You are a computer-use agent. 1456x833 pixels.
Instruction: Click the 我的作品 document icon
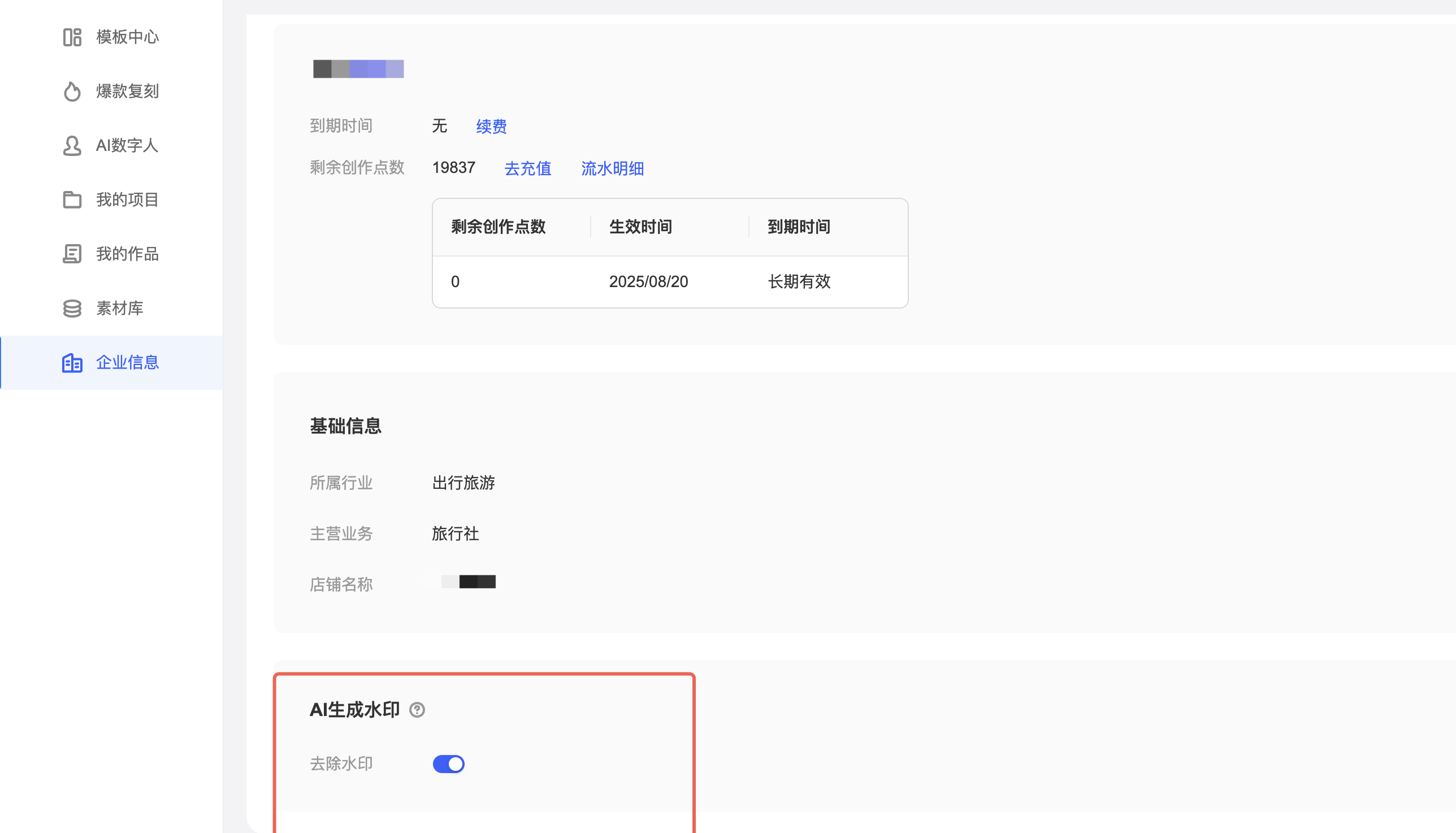(x=72, y=254)
